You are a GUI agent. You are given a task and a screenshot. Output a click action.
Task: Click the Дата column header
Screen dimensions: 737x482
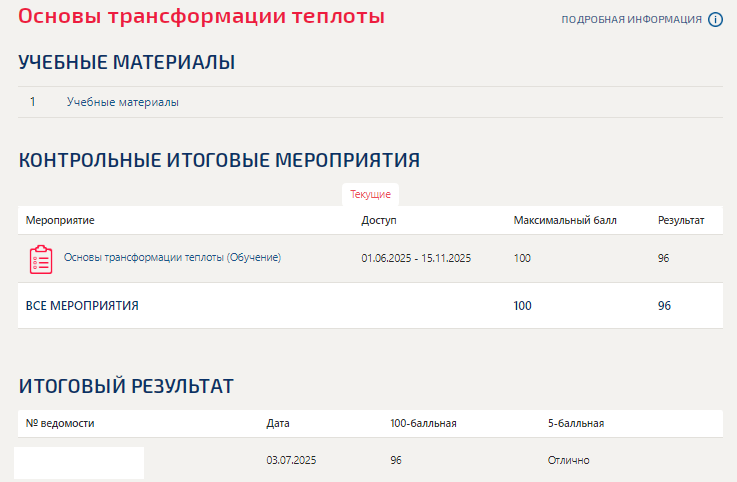278,423
